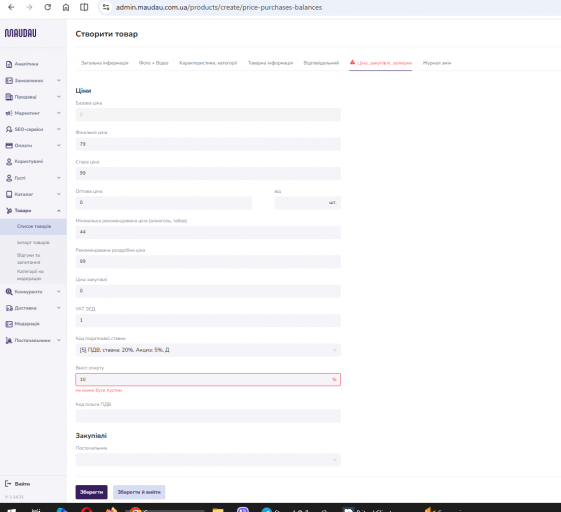Screen dimensions: 561x512
Task: Click the Оптова ціна field
Action: (x=164, y=203)
